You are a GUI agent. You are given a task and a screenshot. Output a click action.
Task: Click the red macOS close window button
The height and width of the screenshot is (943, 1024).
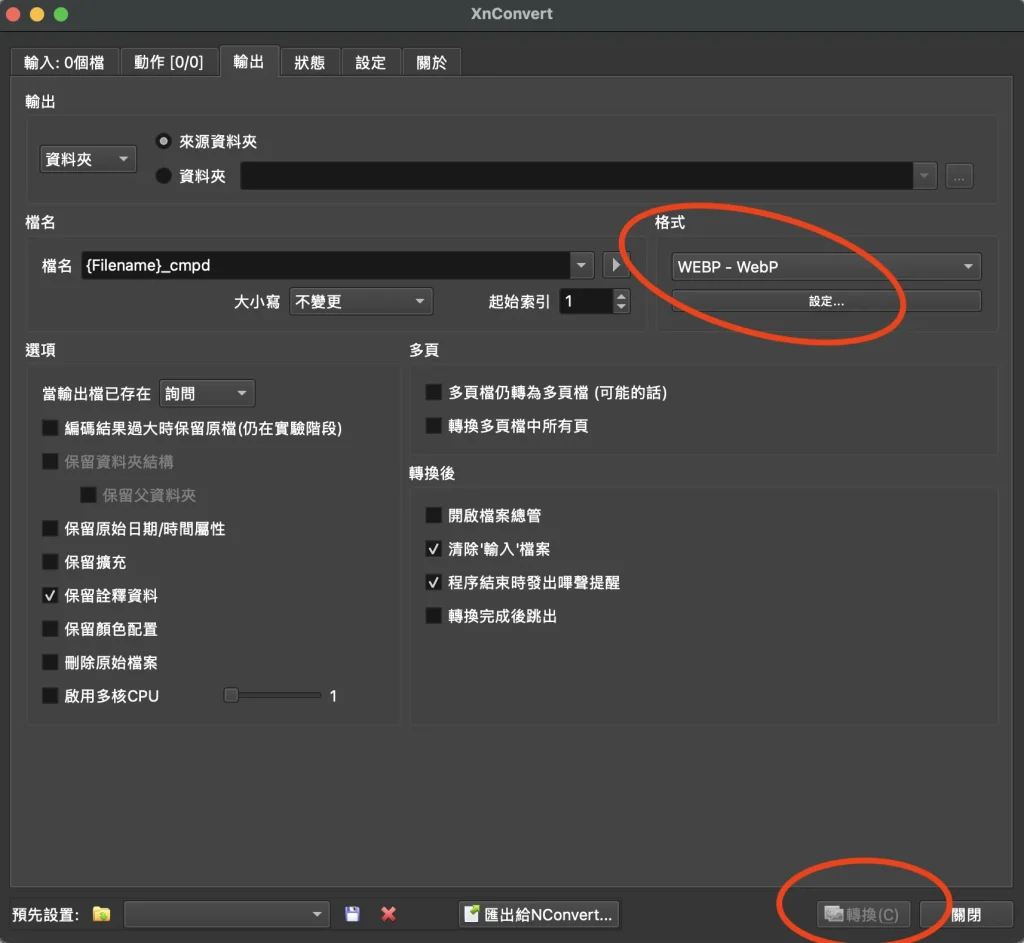(x=14, y=14)
